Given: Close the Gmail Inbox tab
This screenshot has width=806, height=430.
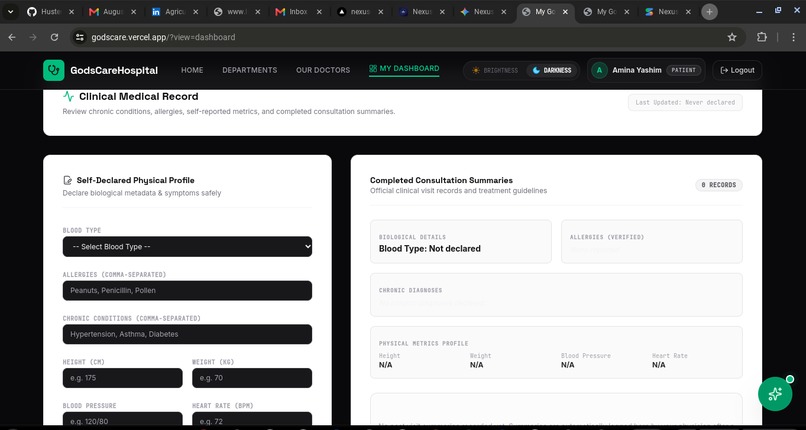Looking at the screenshot, I should point(319,12).
